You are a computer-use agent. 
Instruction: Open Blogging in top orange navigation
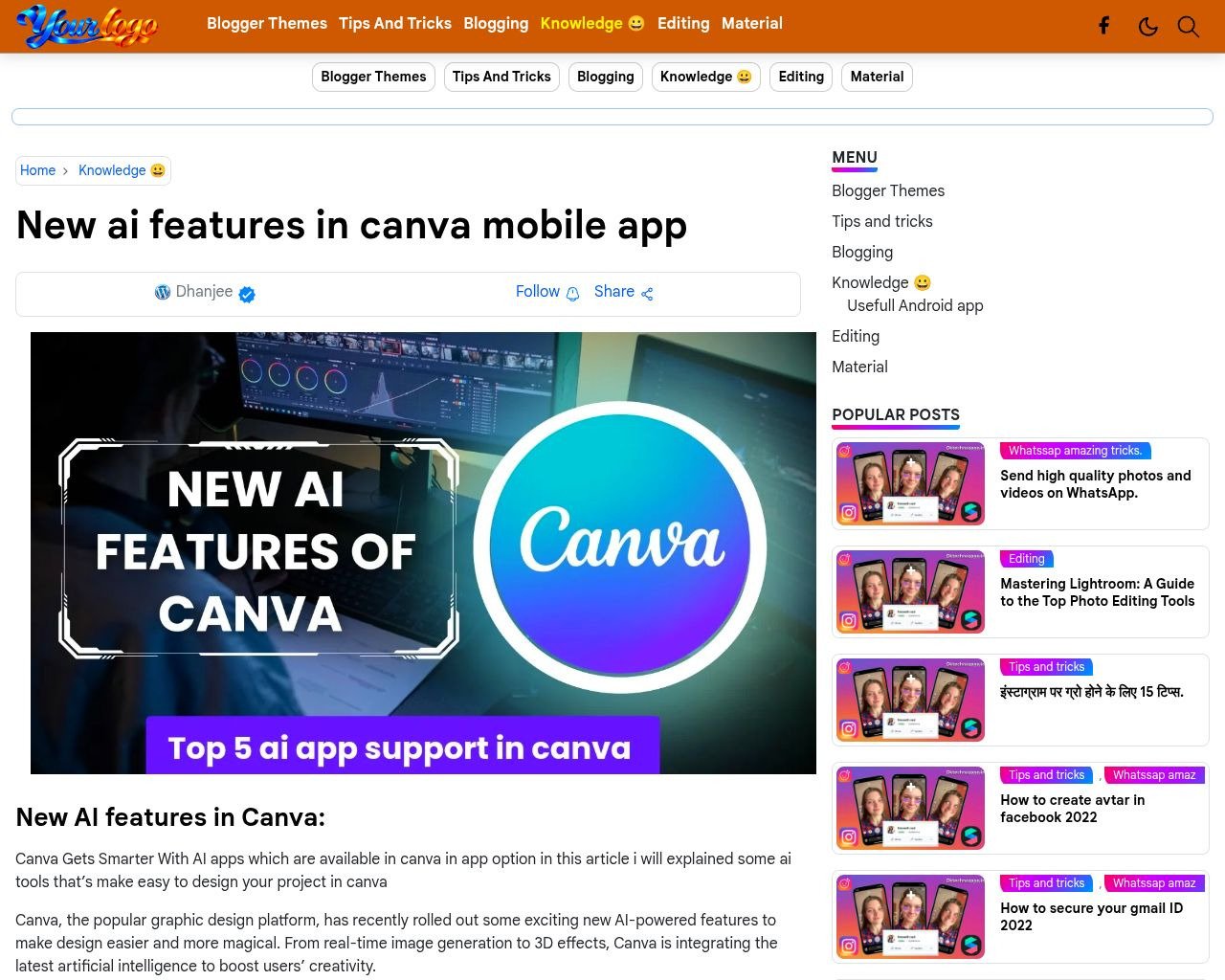point(496,23)
